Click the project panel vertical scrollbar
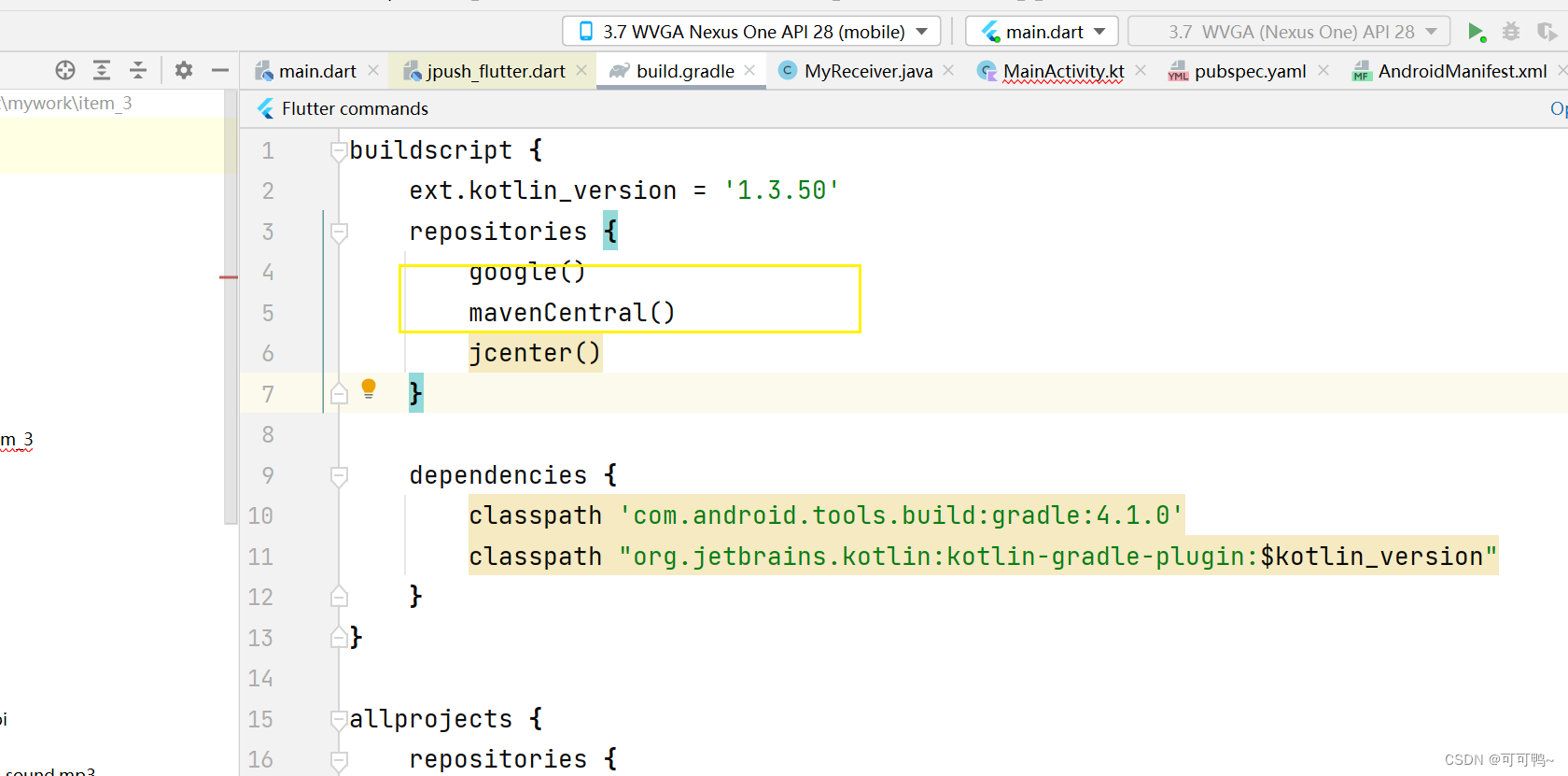The width and height of the screenshot is (1568, 776). click(231, 308)
